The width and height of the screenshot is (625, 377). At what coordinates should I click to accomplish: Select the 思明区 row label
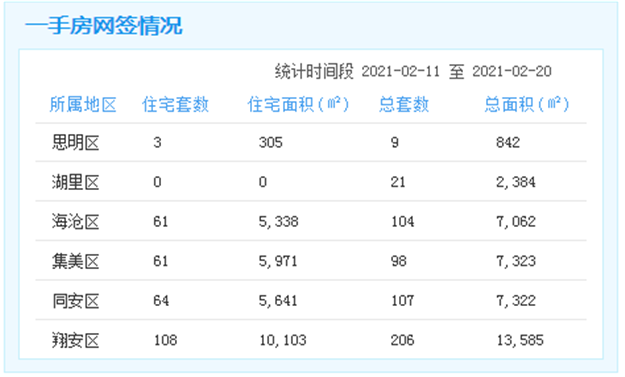pos(75,143)
